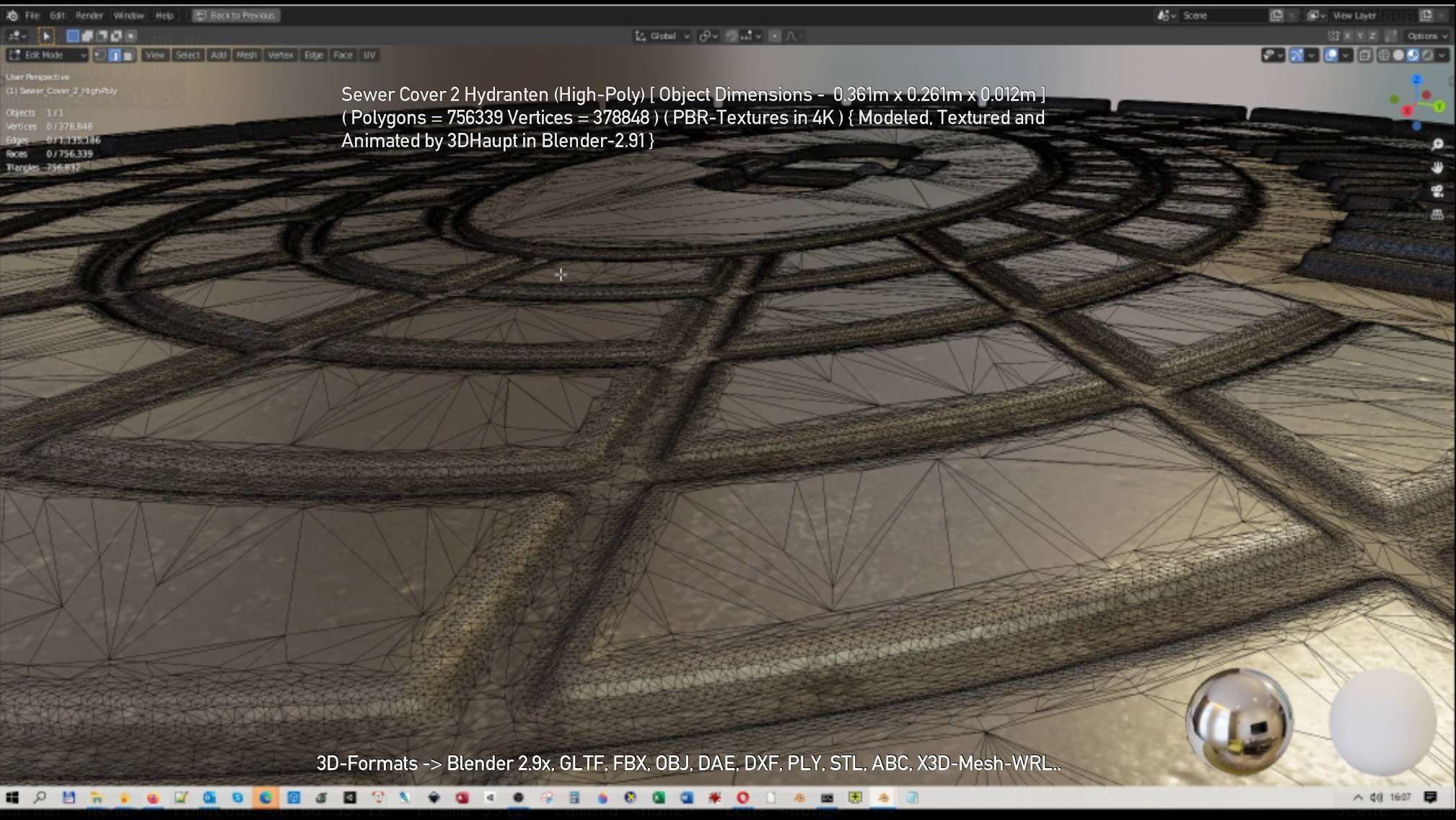1456x820 pixels.
Task: Open the Edge menu
Action: (314, 55)
